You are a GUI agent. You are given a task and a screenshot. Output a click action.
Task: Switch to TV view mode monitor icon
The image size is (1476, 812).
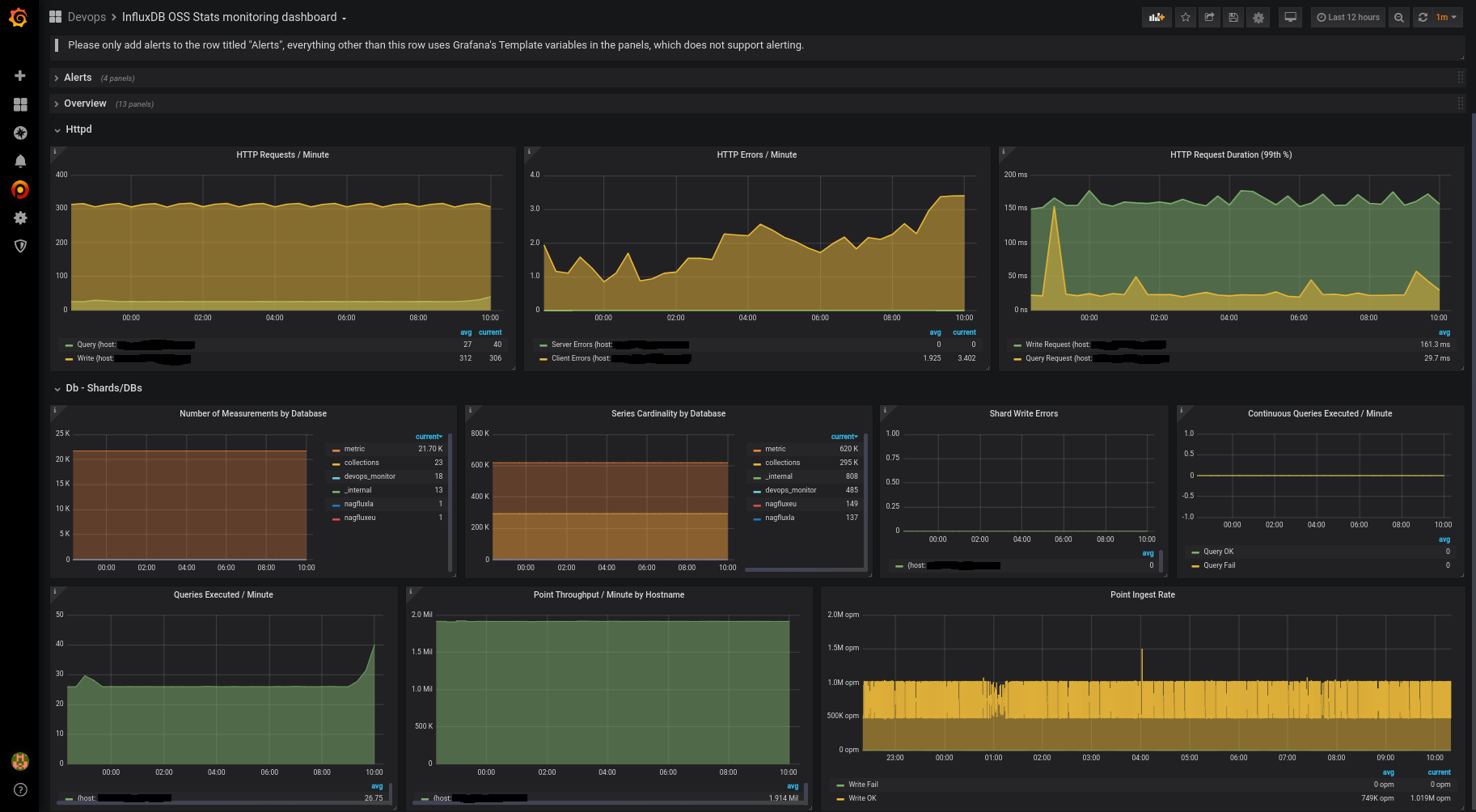point(1290,17)
